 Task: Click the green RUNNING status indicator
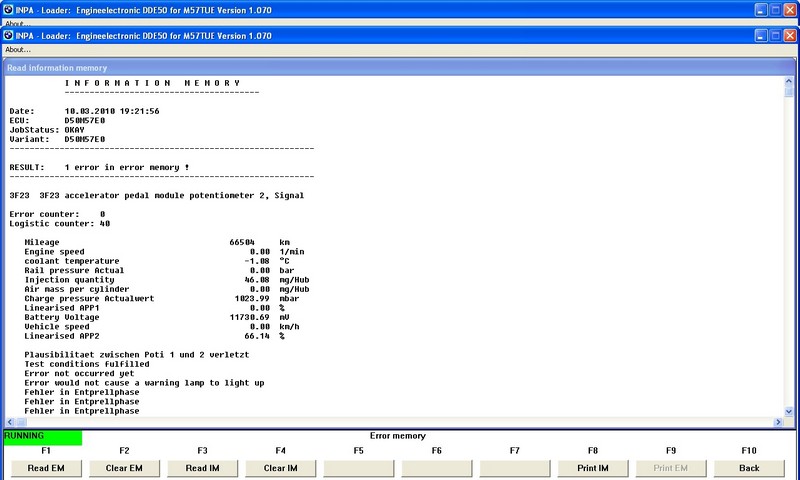(43, 437)
